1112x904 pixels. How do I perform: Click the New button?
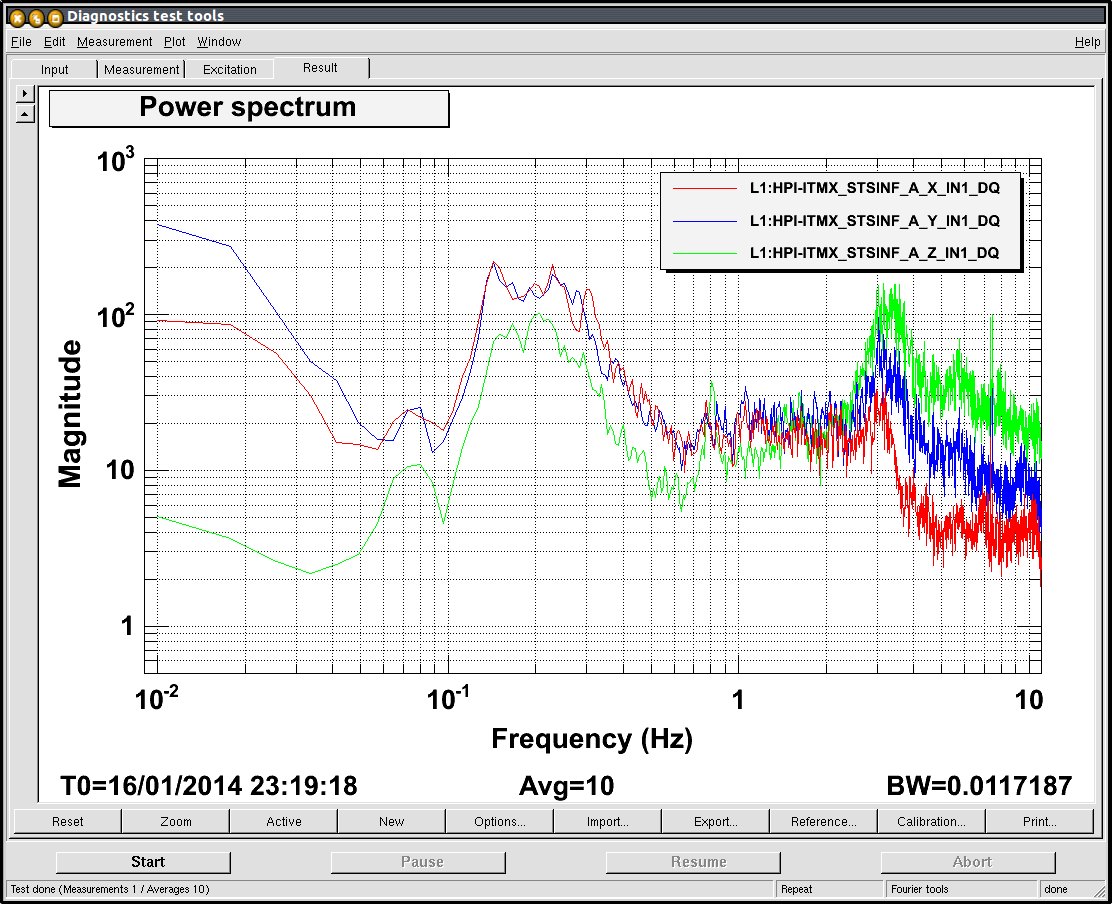point(391,821)
